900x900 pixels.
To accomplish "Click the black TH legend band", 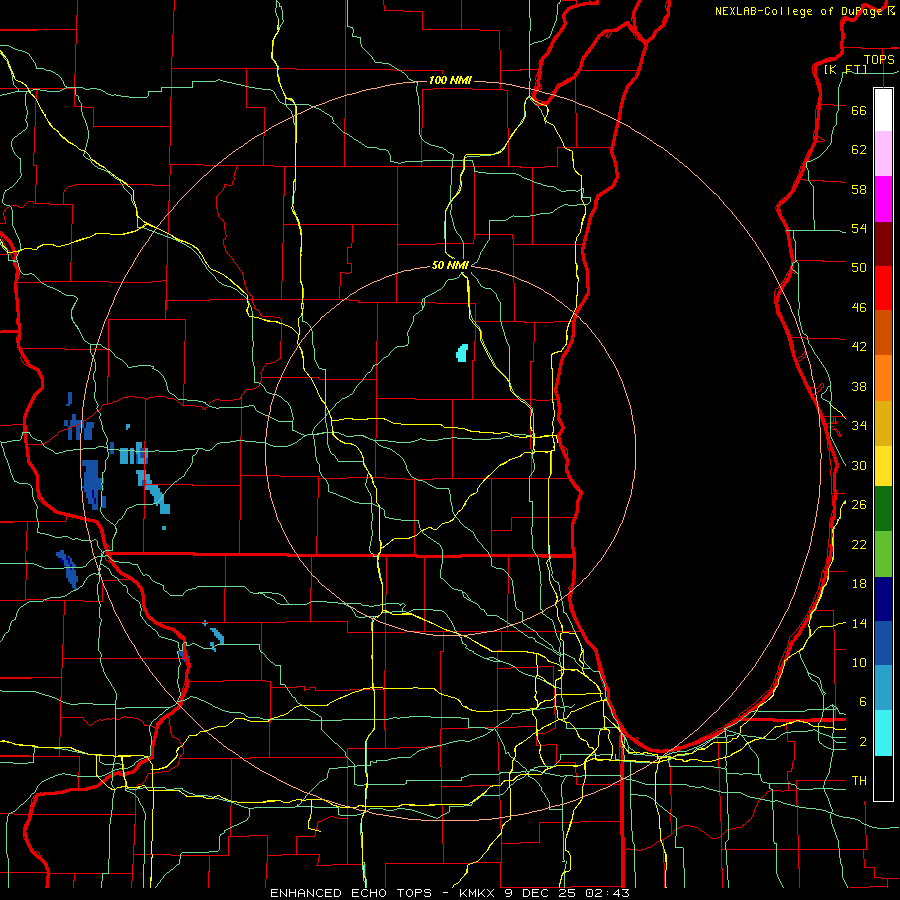I will tap(883, 778).
